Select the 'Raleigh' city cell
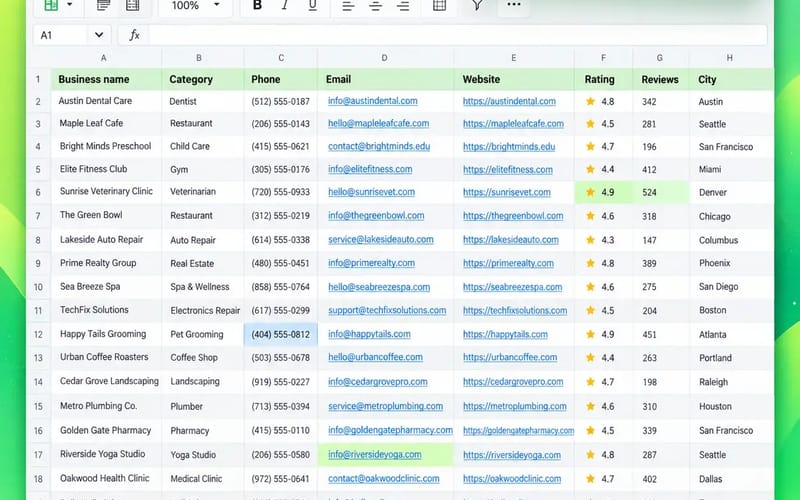 pyautogui.click(x=731, y=382)
